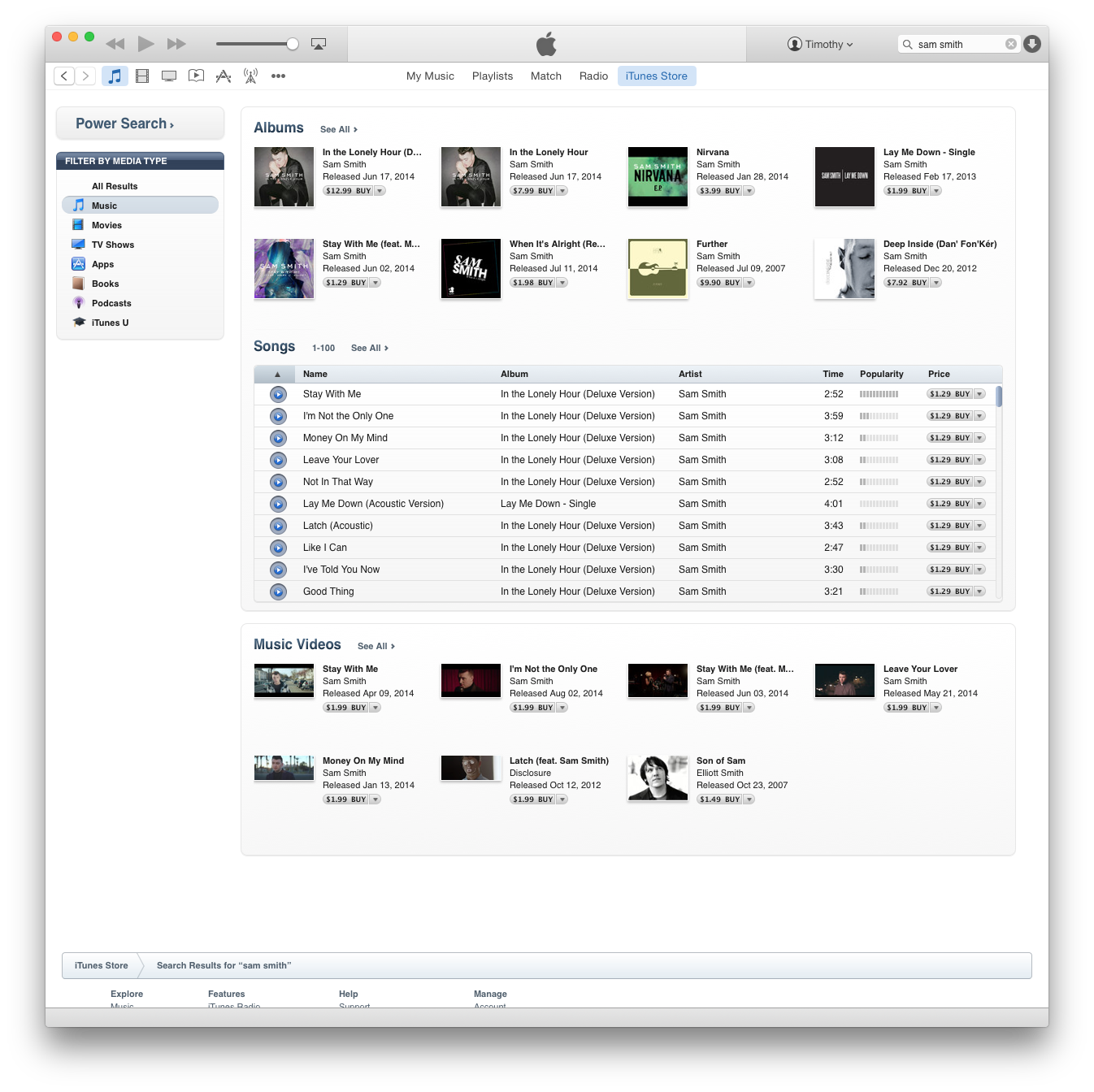The width and height of the screenshot is (1094, 1092).
Task: Filter results by Music
Action: tap(140, 206)
